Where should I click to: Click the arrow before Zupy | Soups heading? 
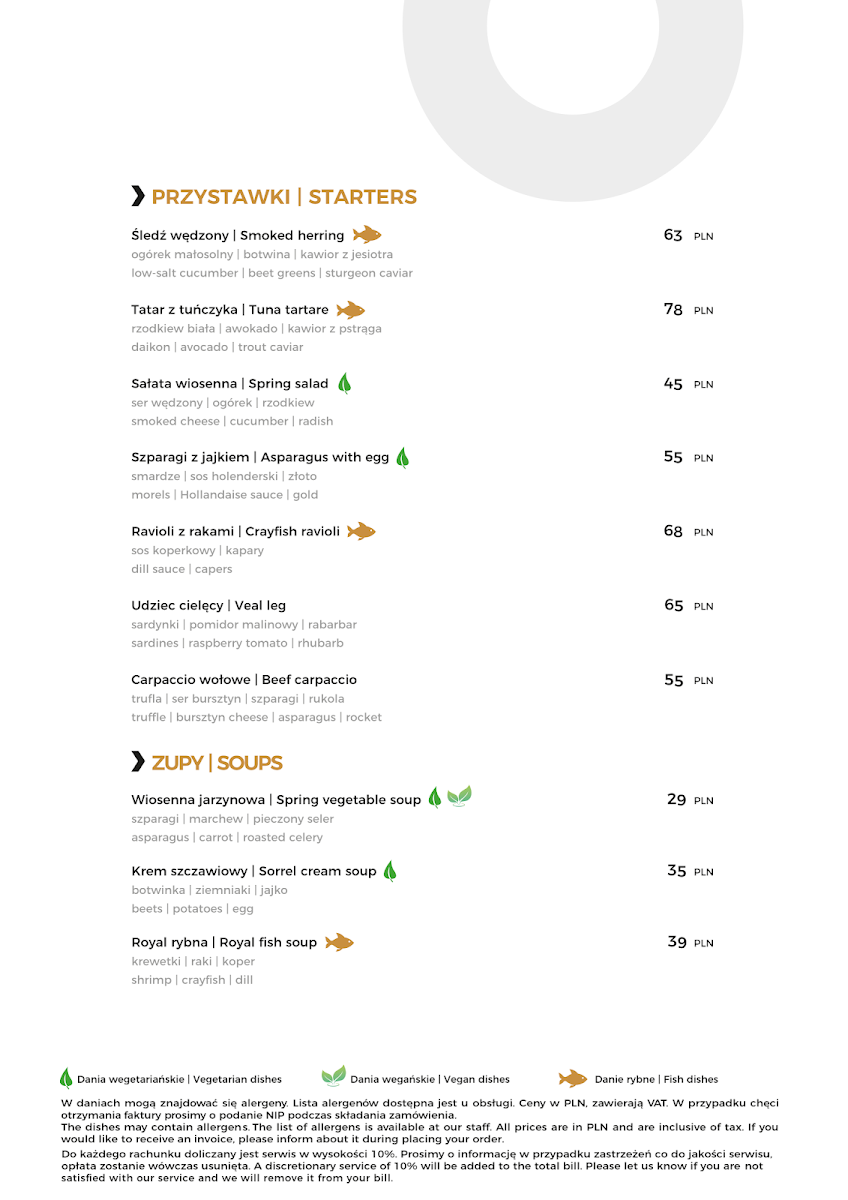(138, 762)
